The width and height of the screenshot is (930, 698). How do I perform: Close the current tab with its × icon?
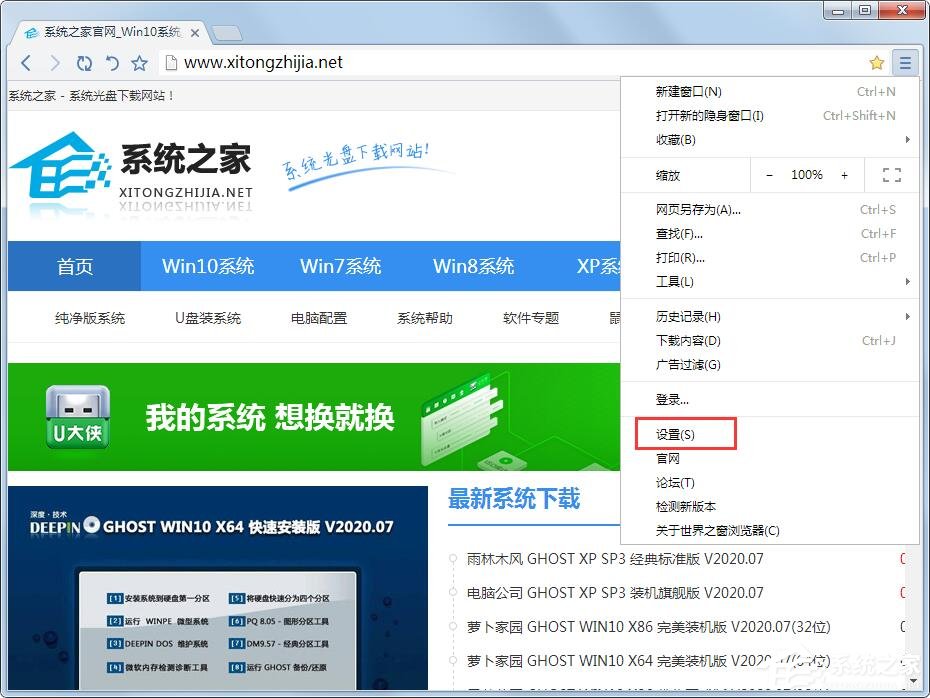pyautogui.click(x=196, y=32)
